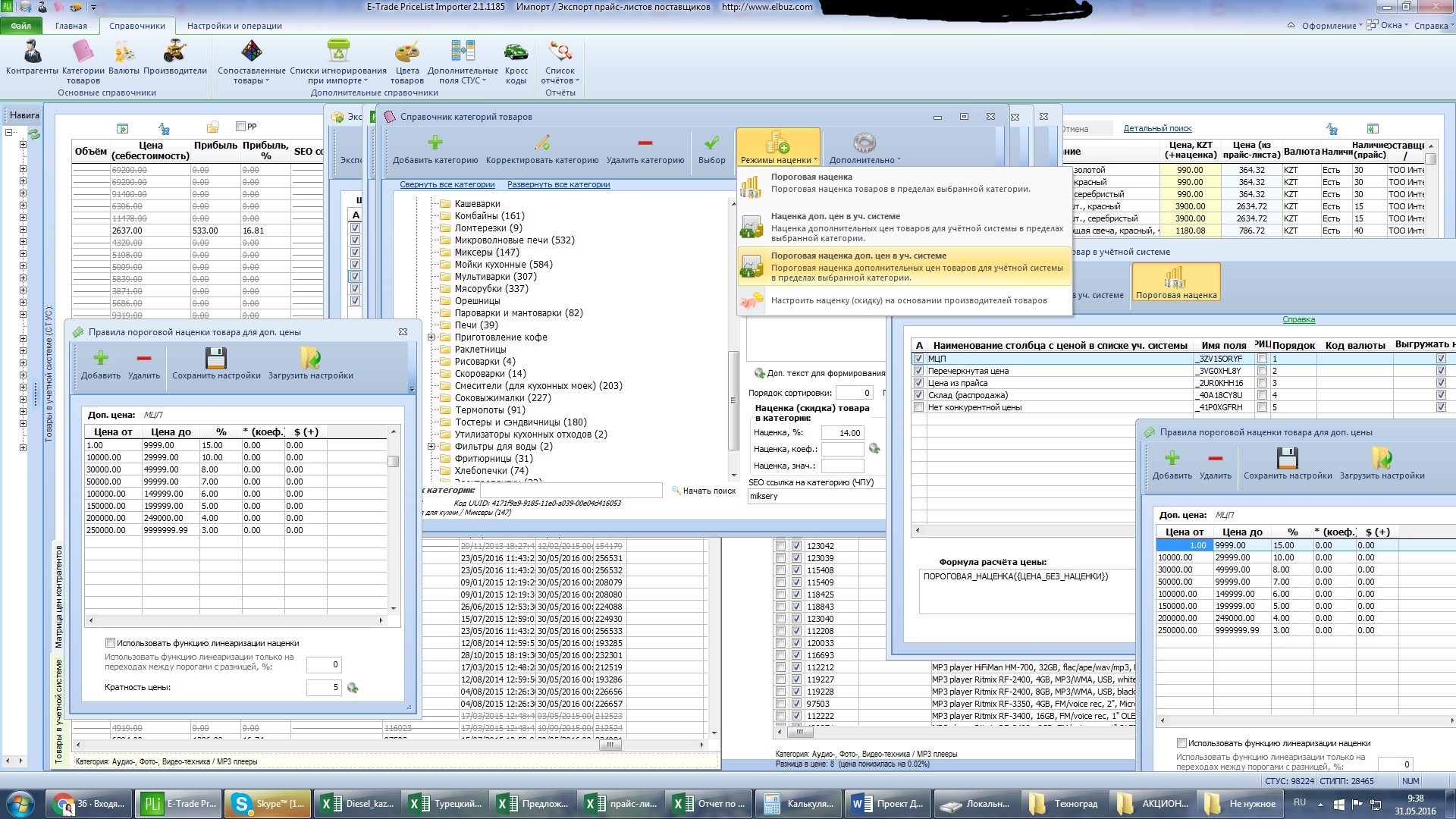
Task: Toggle the МЦП row checkbox in column A
Action: (919, 359)
